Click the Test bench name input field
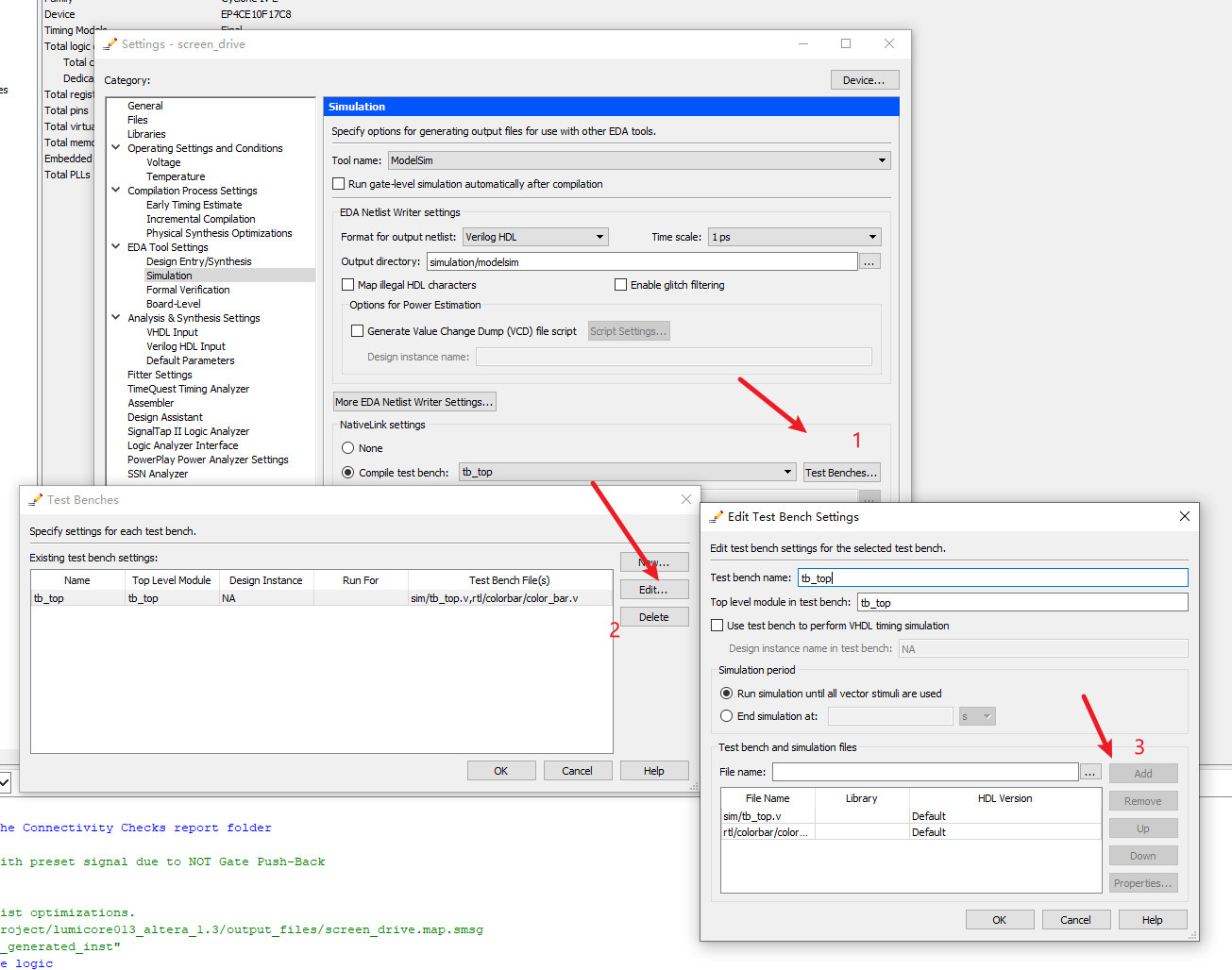1232x970 pixels. [992, 577]
